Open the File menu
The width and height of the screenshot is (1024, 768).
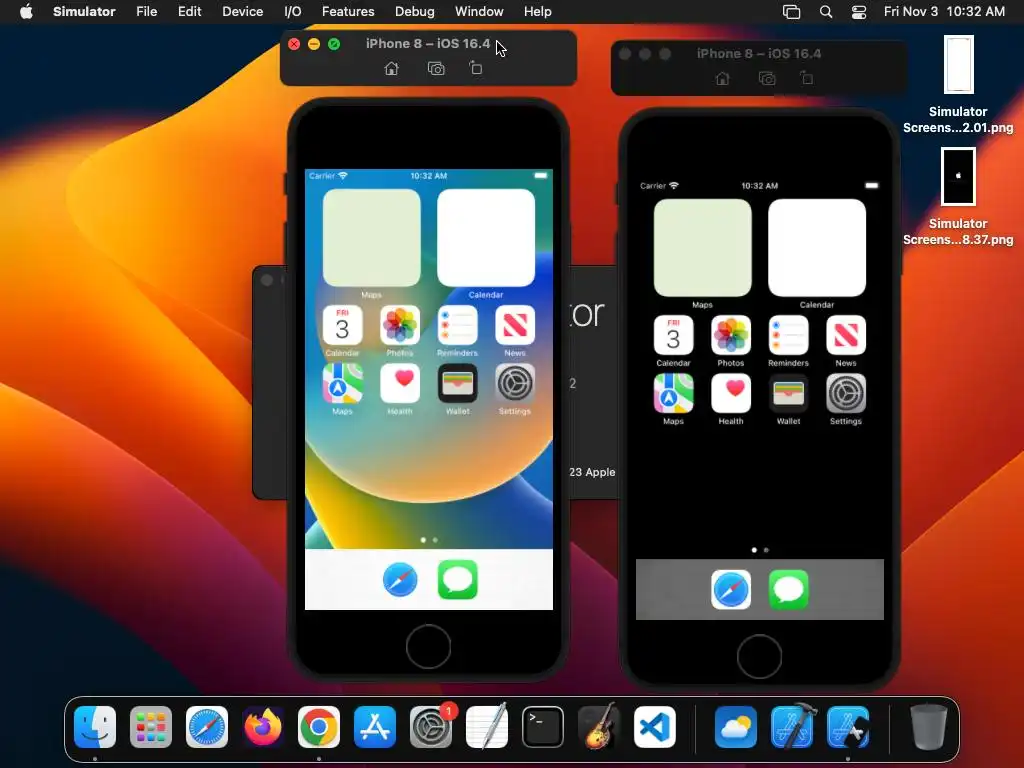tap(146, 12)
